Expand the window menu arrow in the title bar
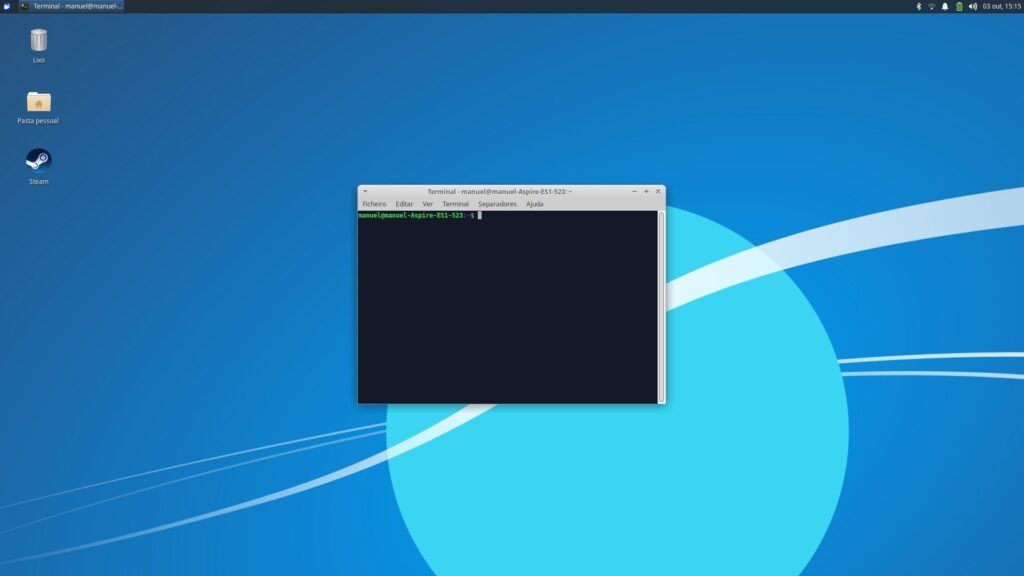Screen dimensions: 1024x576 365,191
